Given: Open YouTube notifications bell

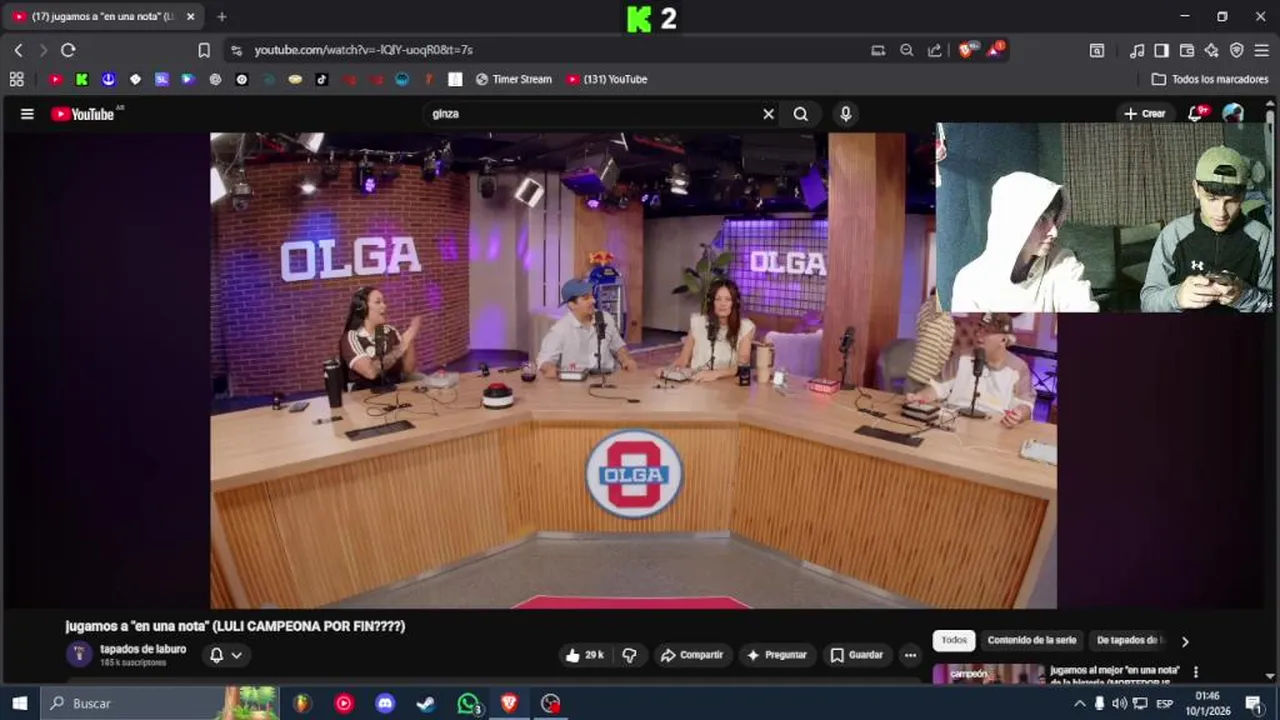Looking at the screenshot, I should (1195, 114).
